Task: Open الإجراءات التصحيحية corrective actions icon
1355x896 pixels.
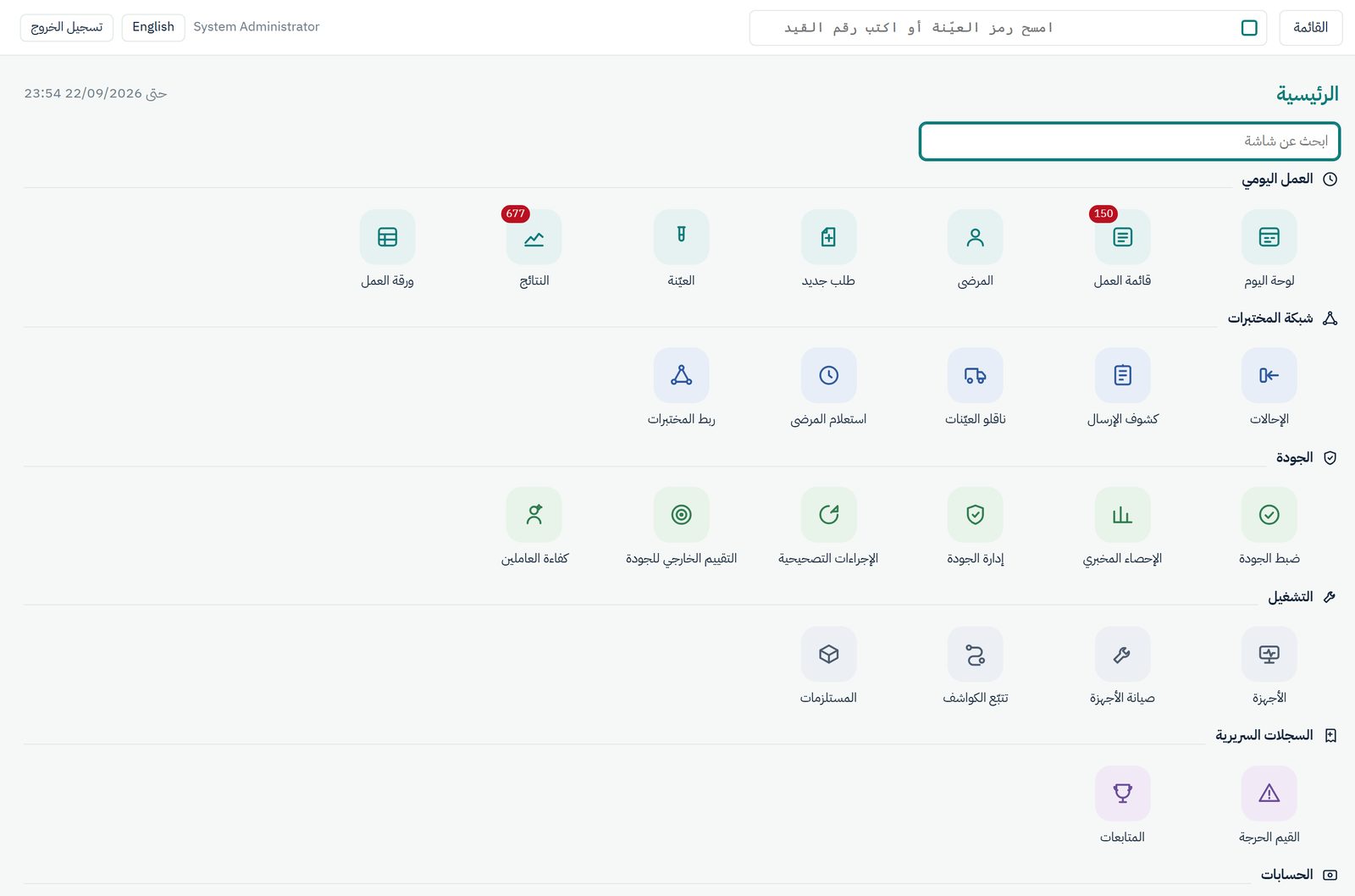Action: [x=828, y=514]
